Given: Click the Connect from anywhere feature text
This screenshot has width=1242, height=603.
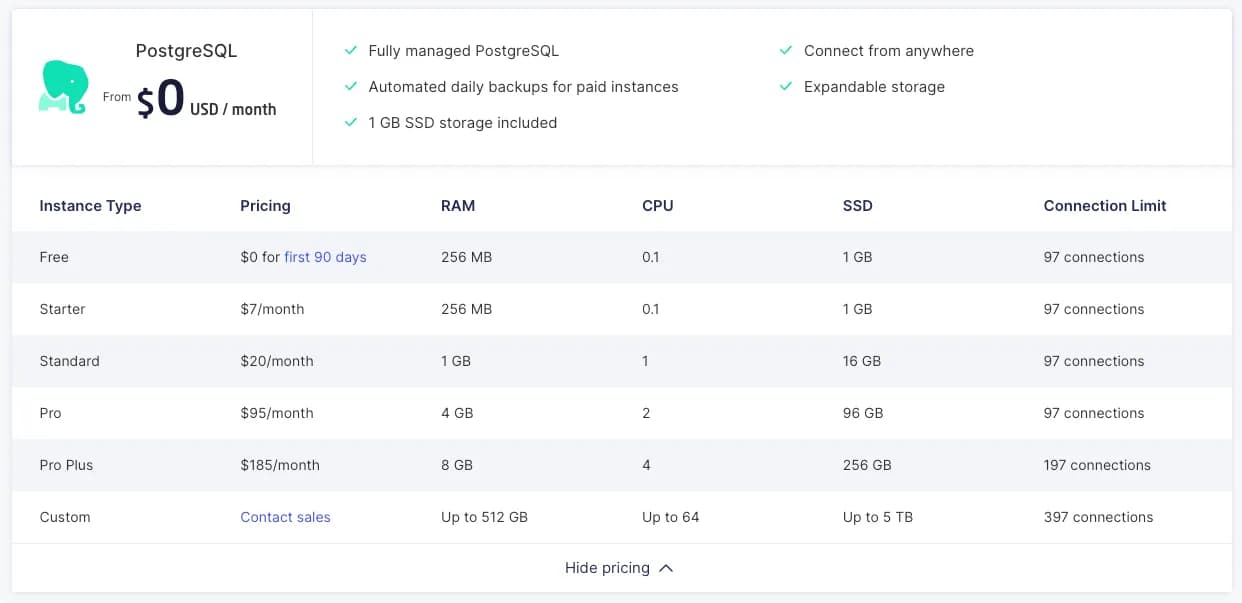Looking at the screenshot, I should pyautogui.click(x=889, y=51).
